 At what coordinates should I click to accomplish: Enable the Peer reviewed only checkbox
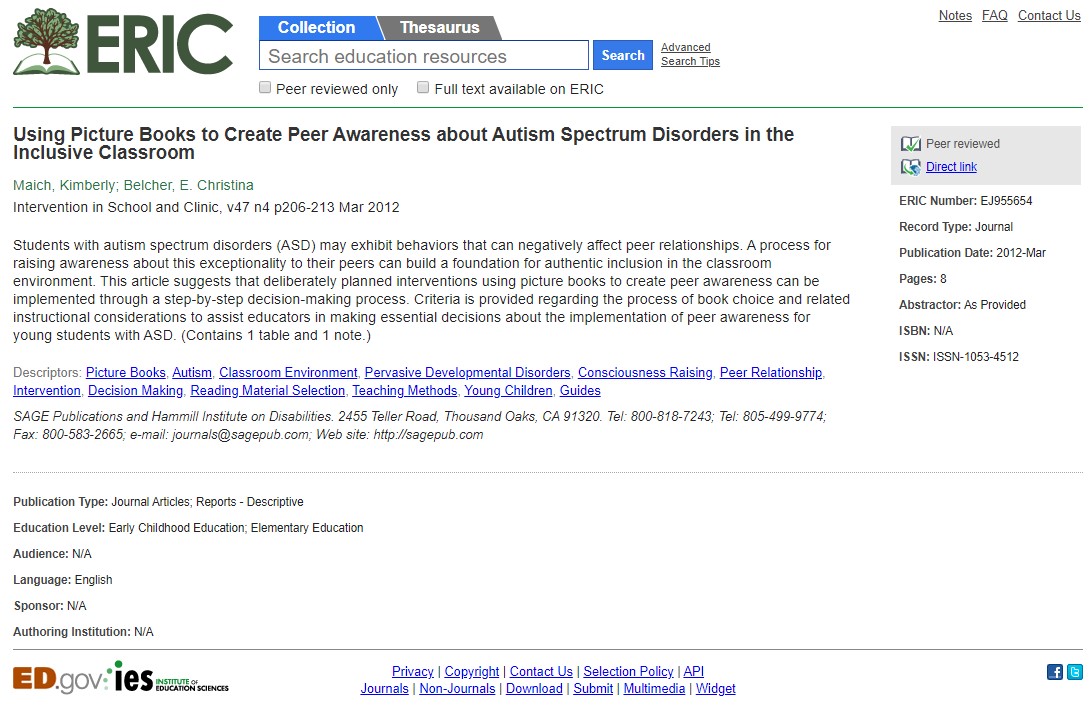pyautogui.click(x=265, y=87)
